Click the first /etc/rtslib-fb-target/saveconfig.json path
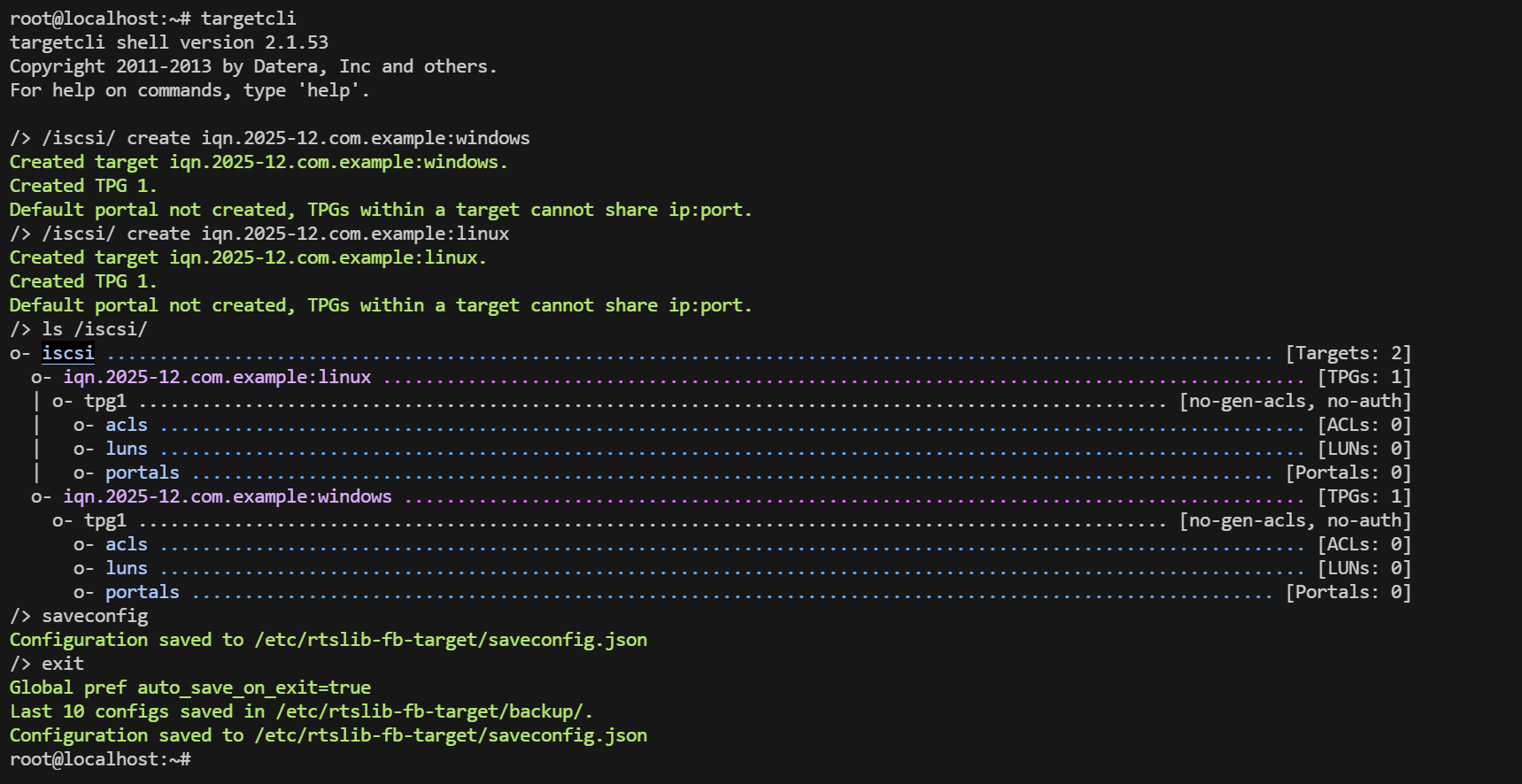This screenshot has height=784, width=1522. [451, 640]
